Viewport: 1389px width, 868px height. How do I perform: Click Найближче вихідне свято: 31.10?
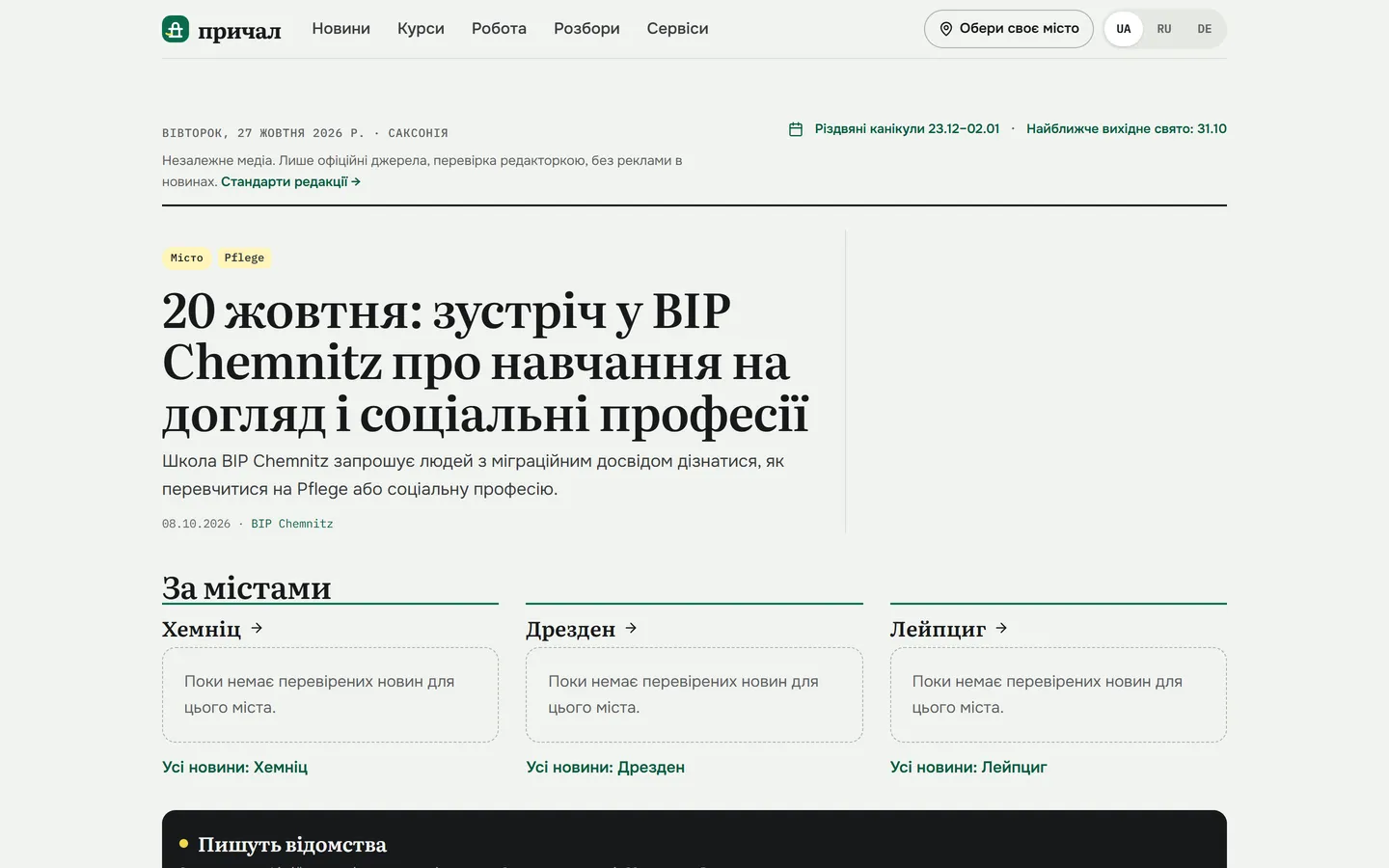1127,129
